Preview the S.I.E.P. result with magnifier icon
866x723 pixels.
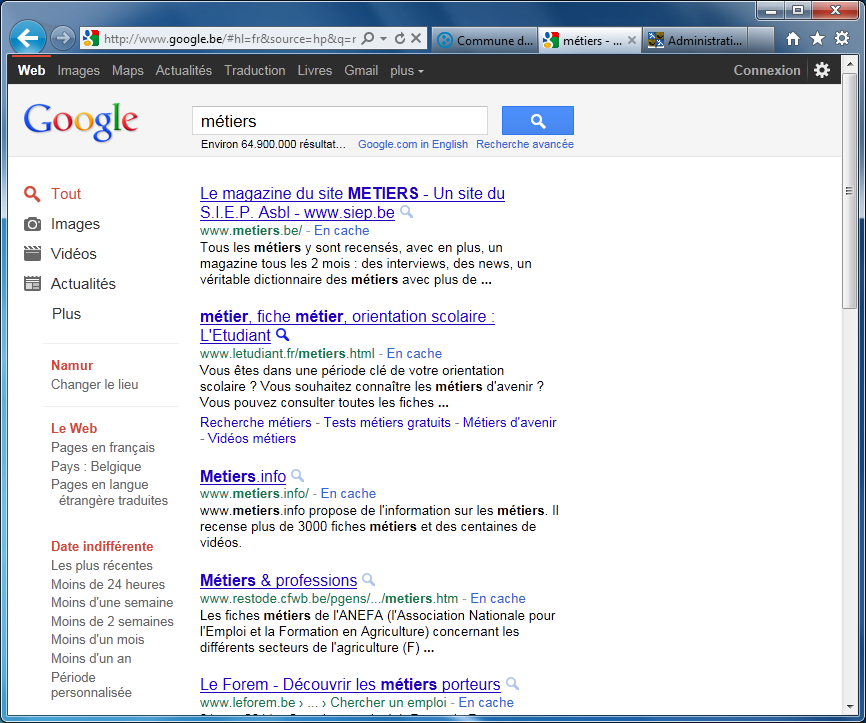(406, 212)
